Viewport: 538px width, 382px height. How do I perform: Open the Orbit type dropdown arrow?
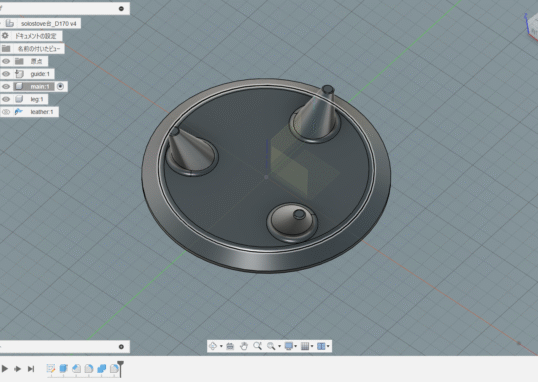click(221, 346)
